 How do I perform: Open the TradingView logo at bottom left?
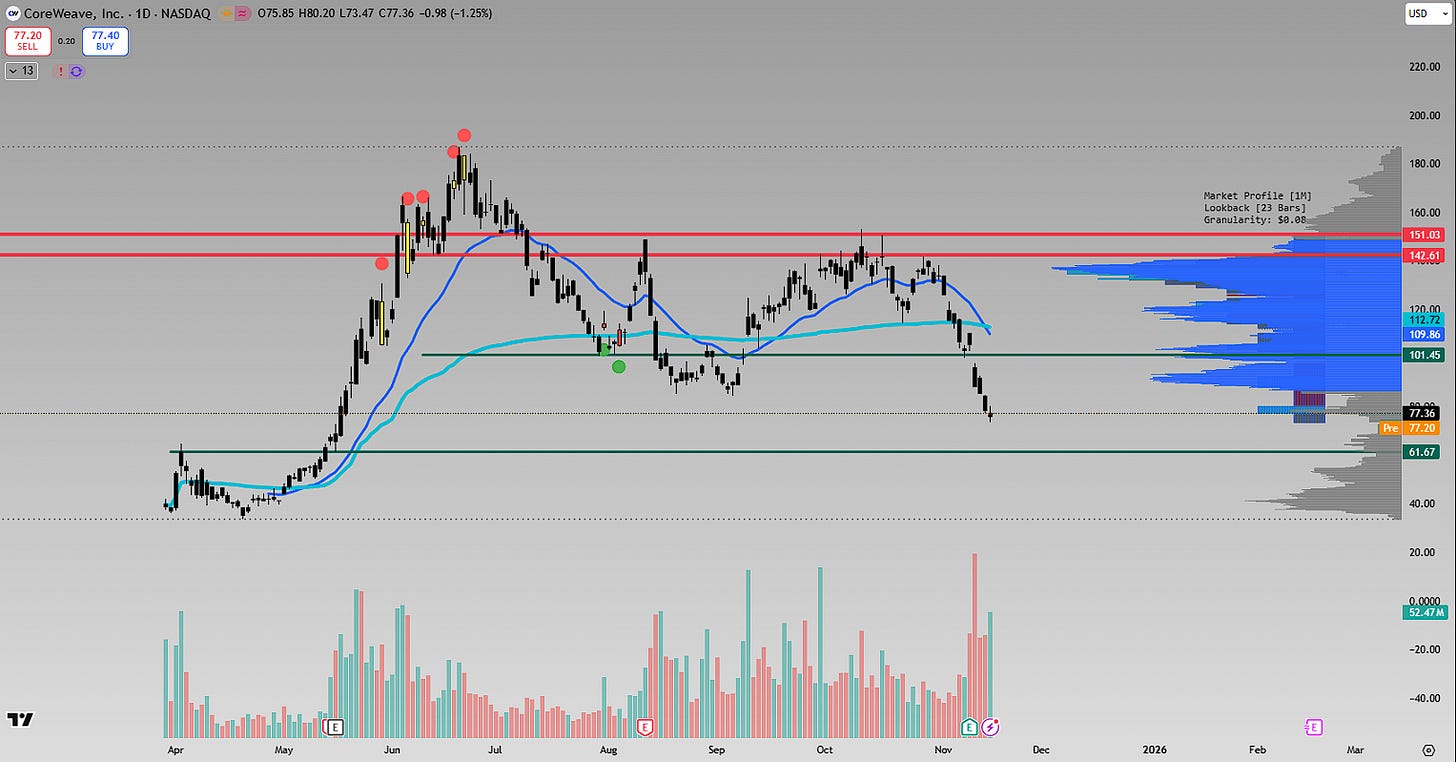(19, 720)
